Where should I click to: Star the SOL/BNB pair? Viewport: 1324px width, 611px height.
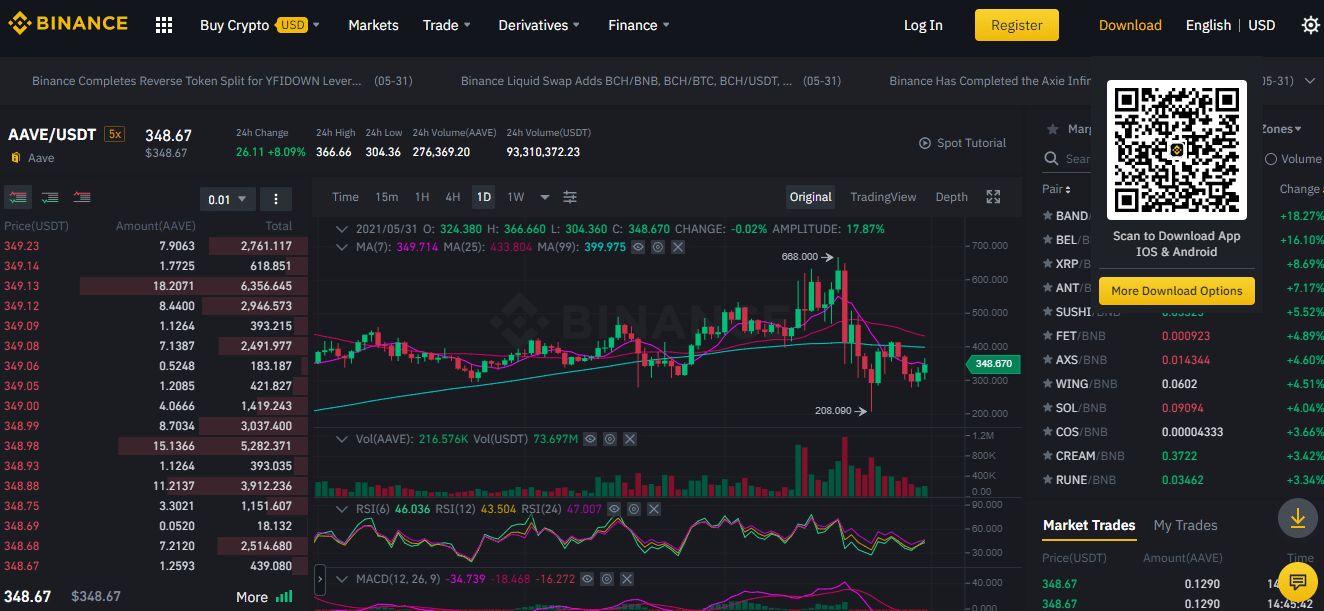click(x=1048, y=408)
